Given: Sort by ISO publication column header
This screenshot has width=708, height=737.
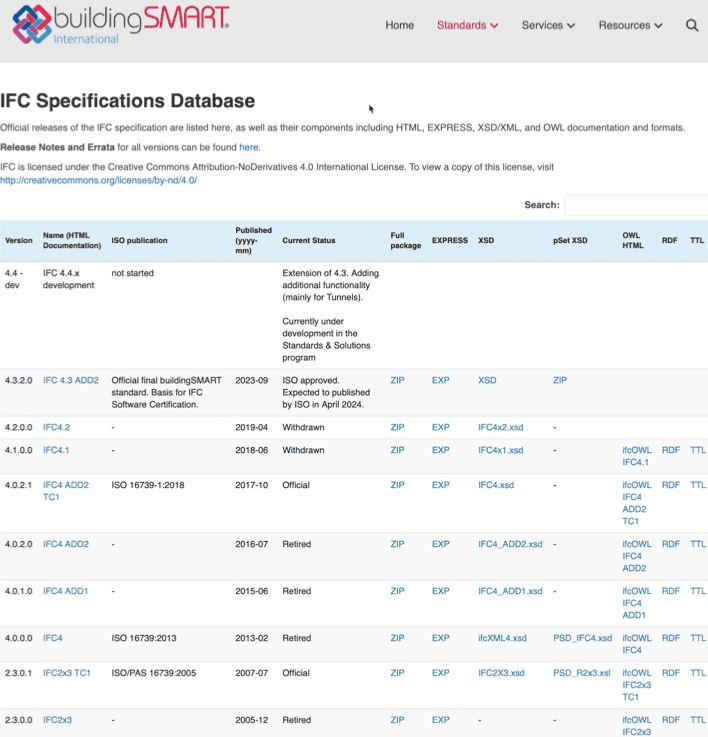Looking at the screenshot, I should point(139,240).
